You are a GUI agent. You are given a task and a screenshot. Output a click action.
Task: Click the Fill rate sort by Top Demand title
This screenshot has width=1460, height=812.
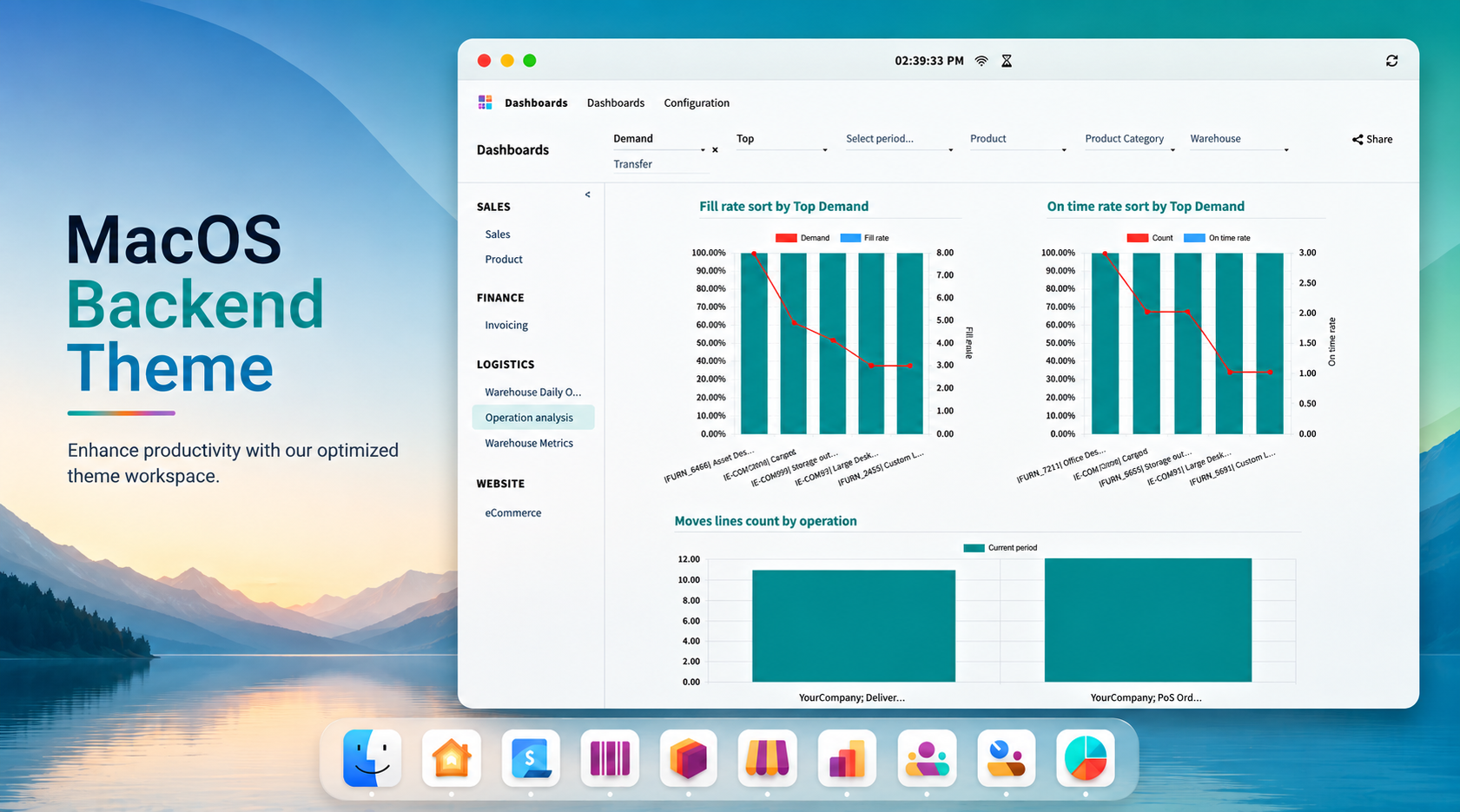pyautogui.click(x=783, y=207)
